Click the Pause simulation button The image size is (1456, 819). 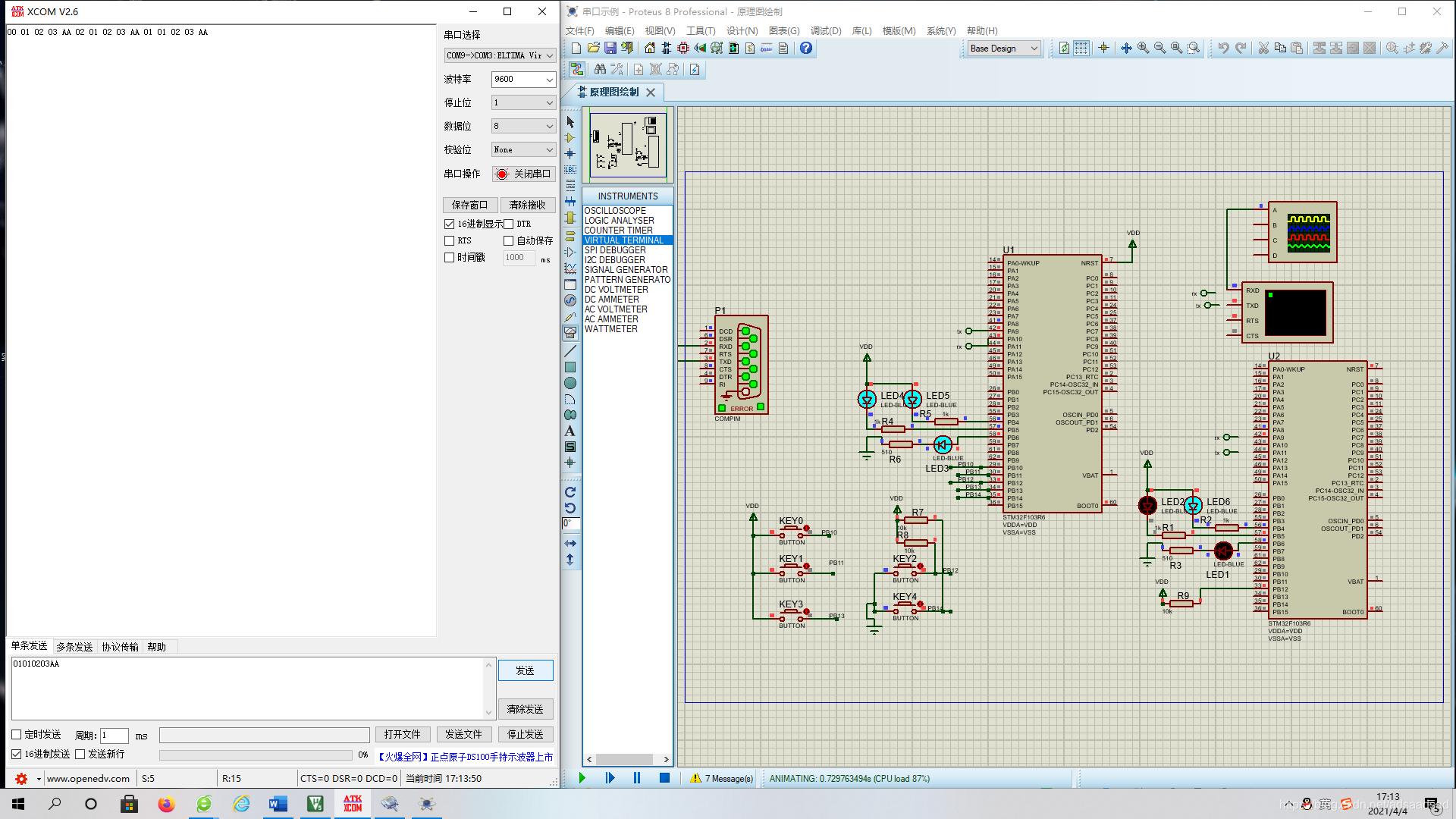point(637,778)
